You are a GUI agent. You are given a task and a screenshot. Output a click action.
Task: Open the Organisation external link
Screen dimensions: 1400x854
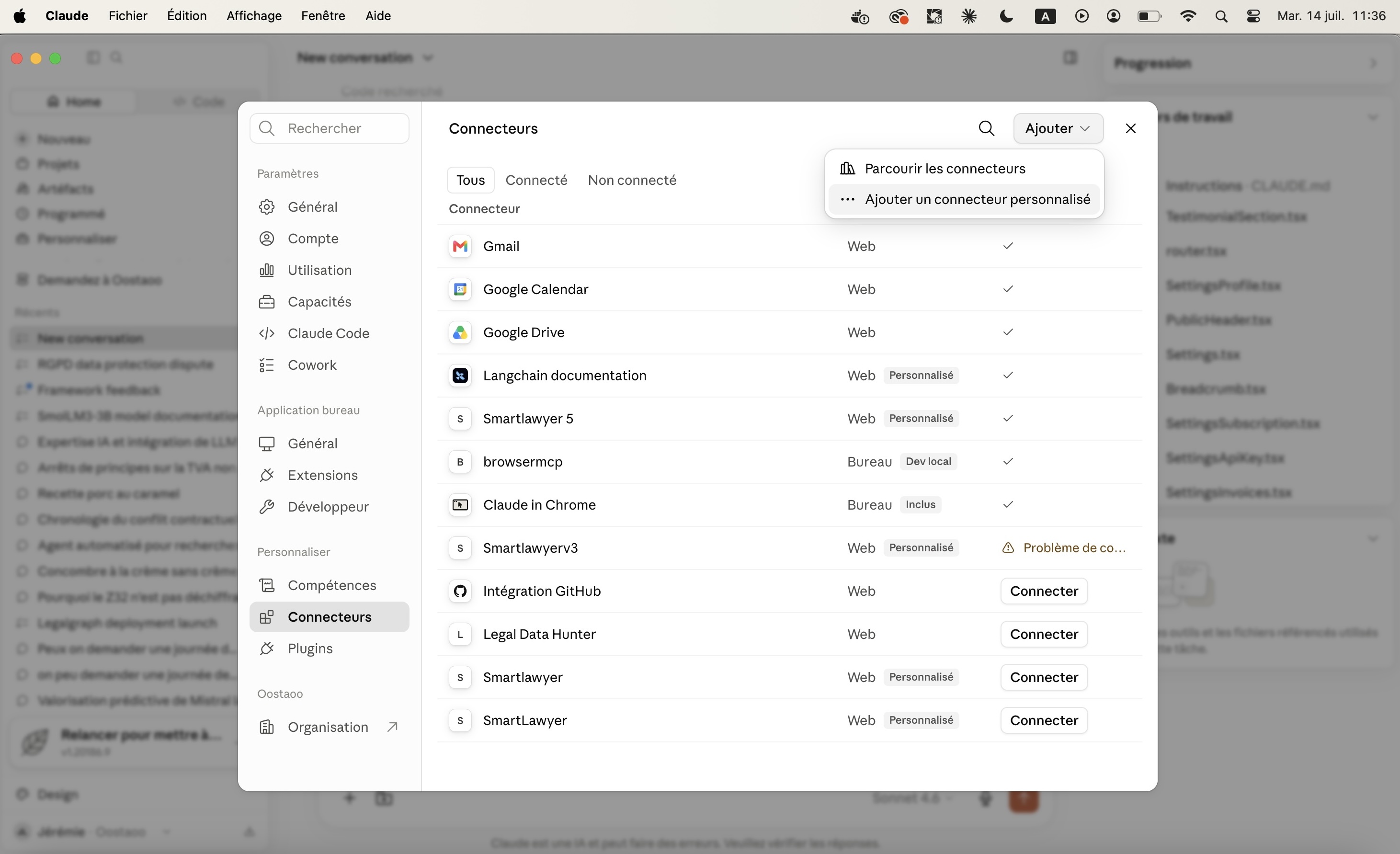point(329,727)
